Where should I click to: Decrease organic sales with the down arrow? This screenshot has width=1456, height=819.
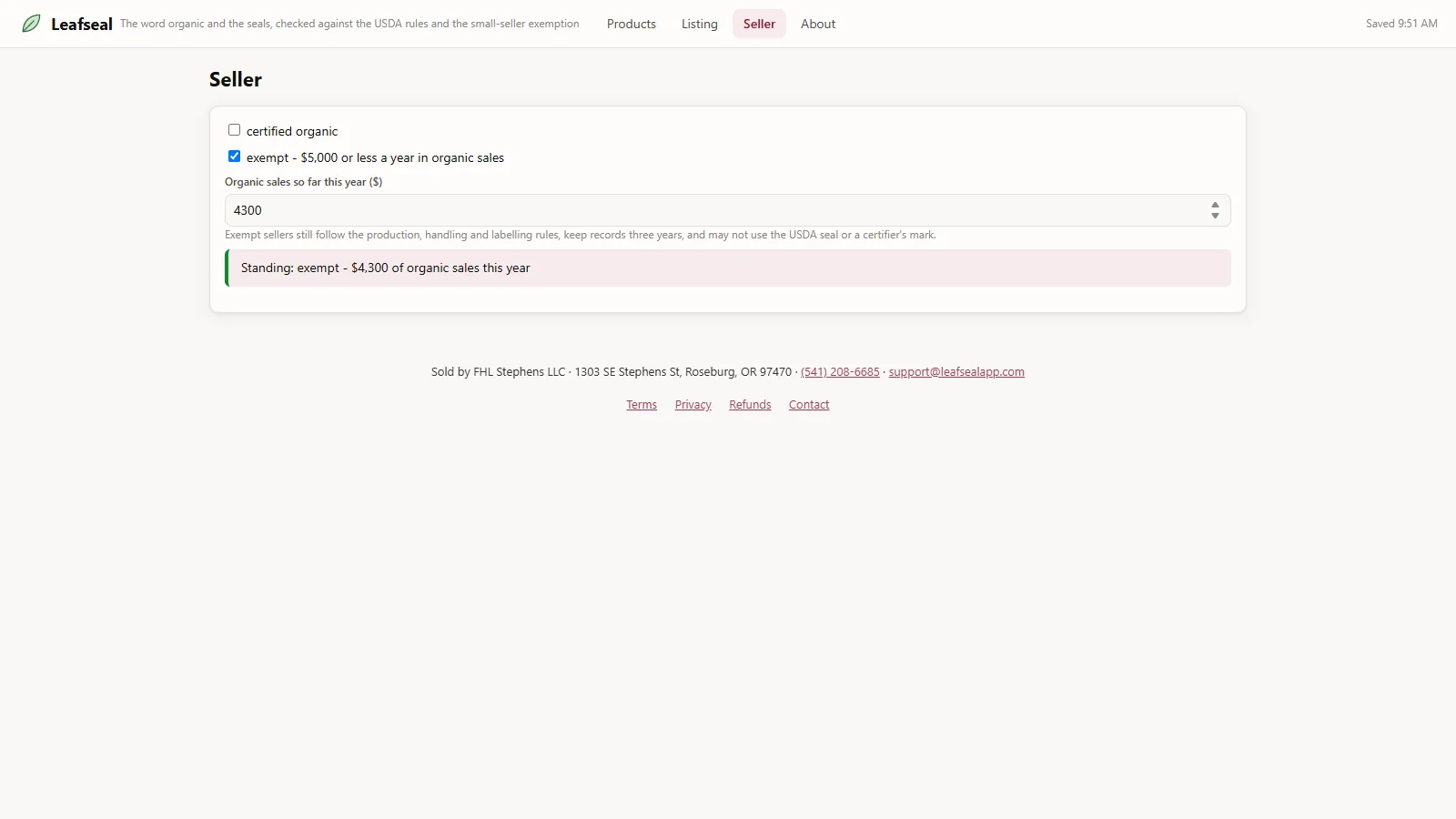pos(1215,216)
